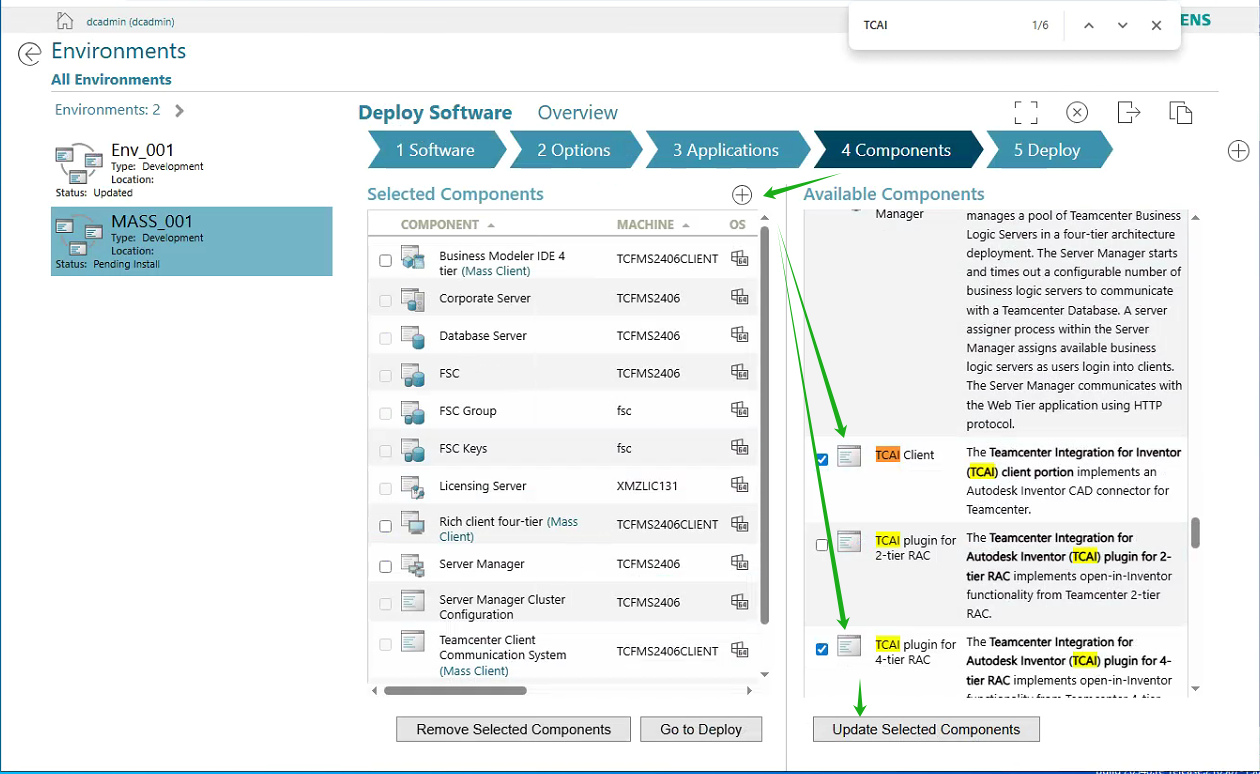Select the Server Manager Cluster Configuration row
The height and width of the screenshot is (774, 1260).
[x=563, y=603]
